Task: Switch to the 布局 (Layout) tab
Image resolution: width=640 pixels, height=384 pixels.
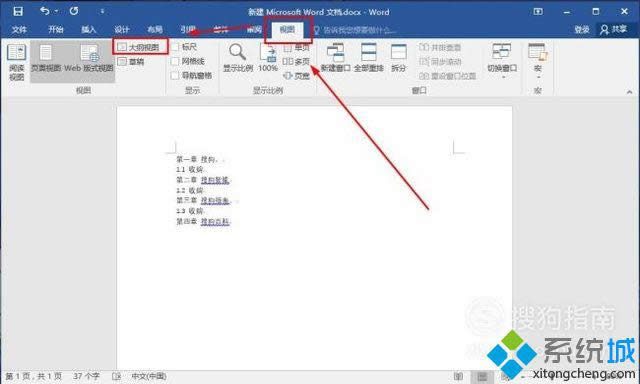Action: coord(155,29)
